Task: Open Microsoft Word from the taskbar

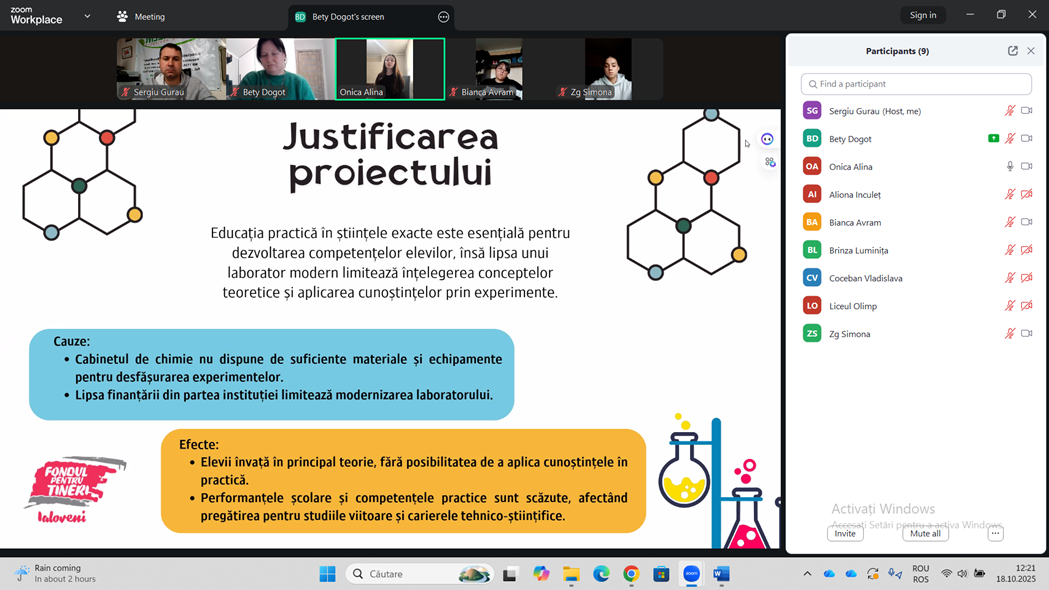Action: pos(721,574)
